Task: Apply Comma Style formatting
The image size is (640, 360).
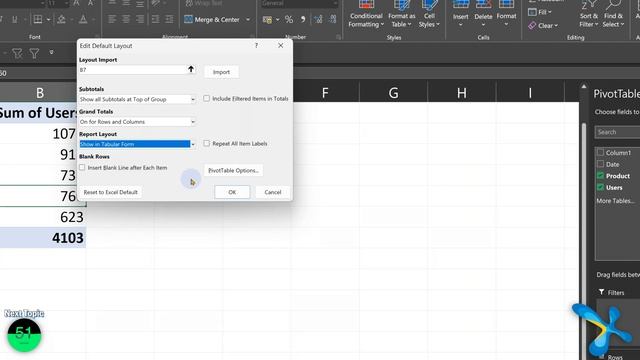Action: coord(303,20)
